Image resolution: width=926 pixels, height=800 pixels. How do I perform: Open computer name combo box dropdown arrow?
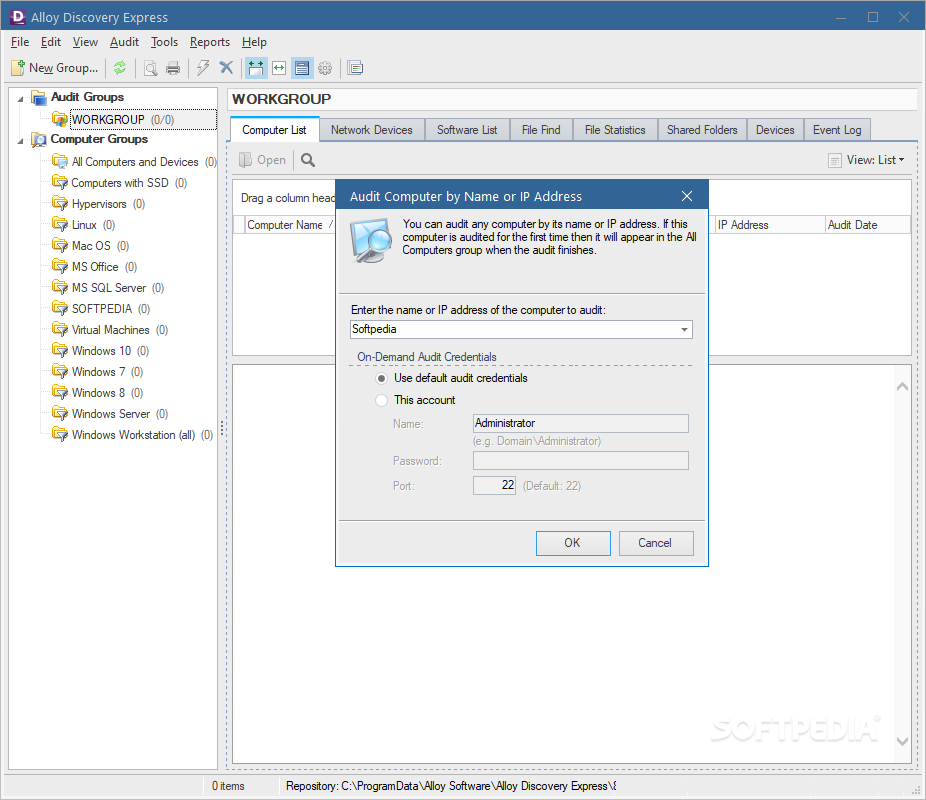[x=684, y=329]
